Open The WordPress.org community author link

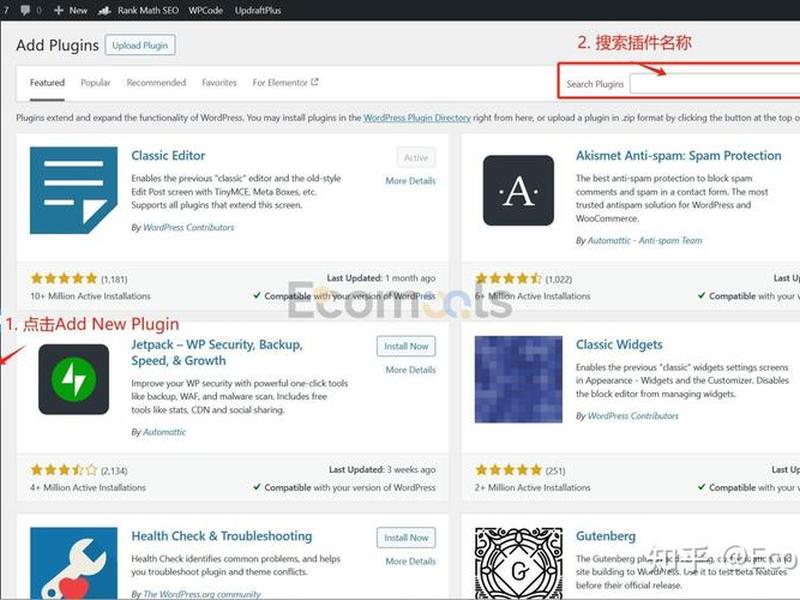pyautogui.click(x=202, y=594)
